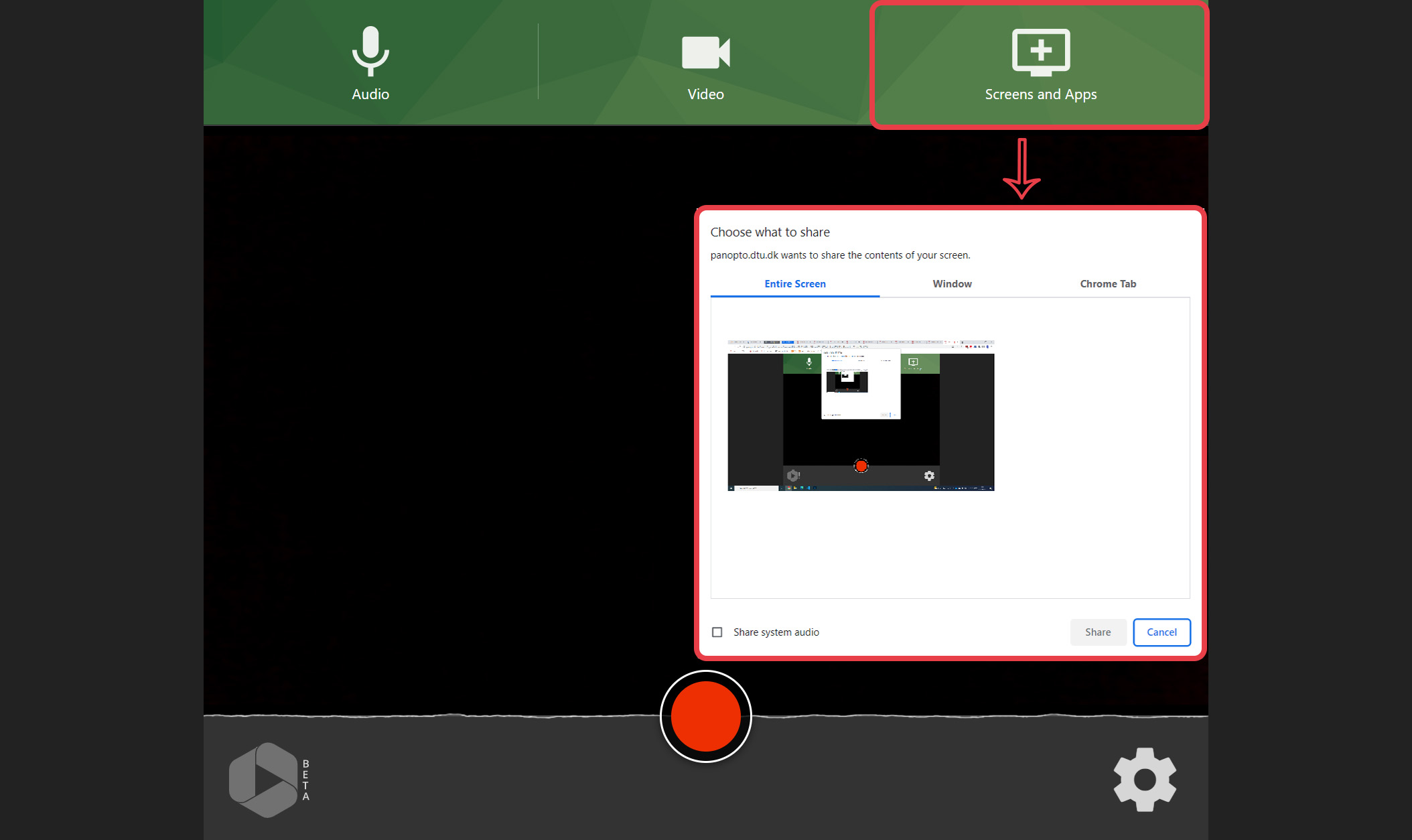Click the 'Screens and Apps' text label
This screenshot has width=1412, height=840.
coord(1040,94)
